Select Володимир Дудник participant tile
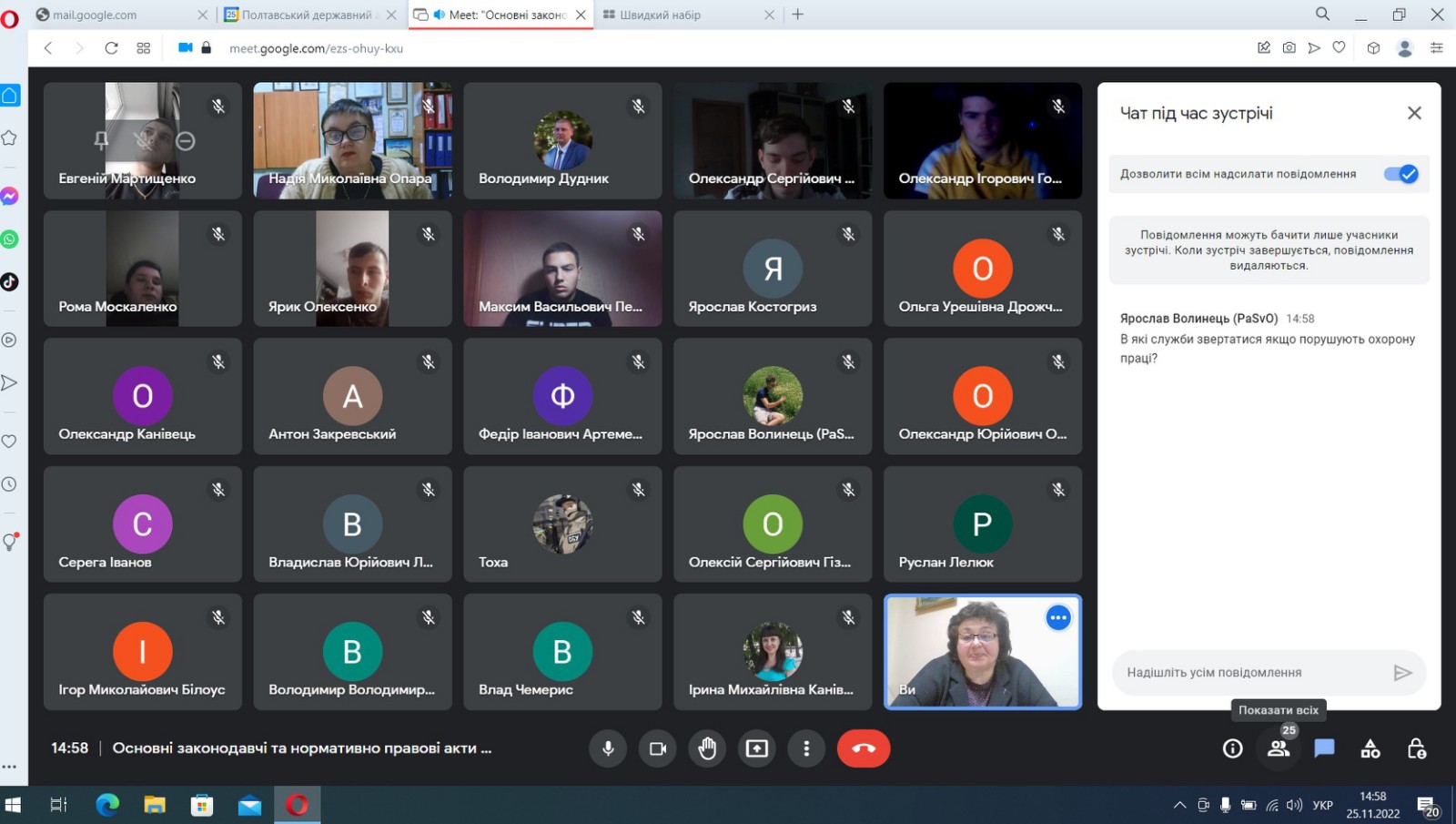 pyautogui.click(x=562, y=140)
